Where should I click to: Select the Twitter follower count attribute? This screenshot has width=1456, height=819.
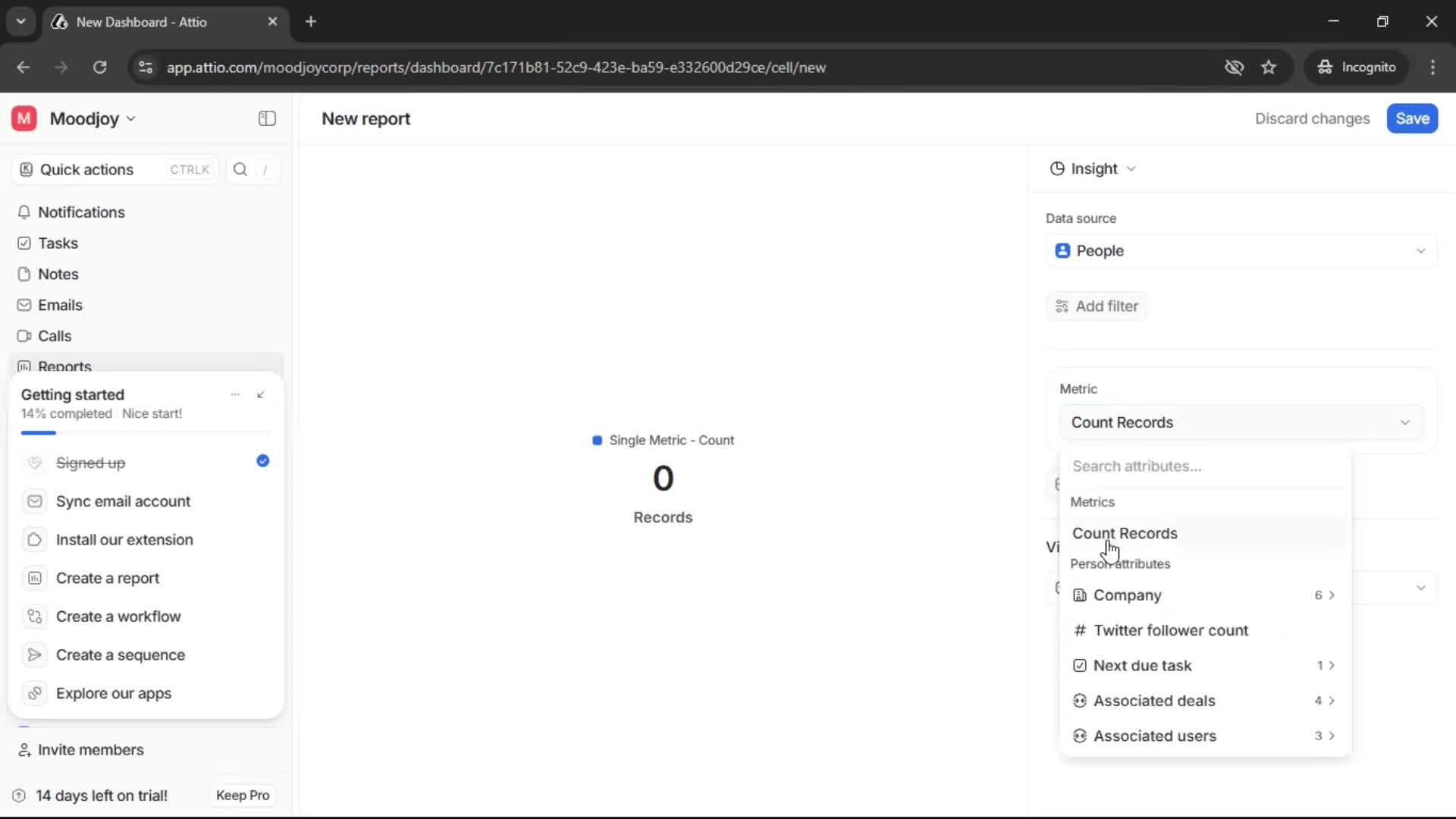[1172, 630]
